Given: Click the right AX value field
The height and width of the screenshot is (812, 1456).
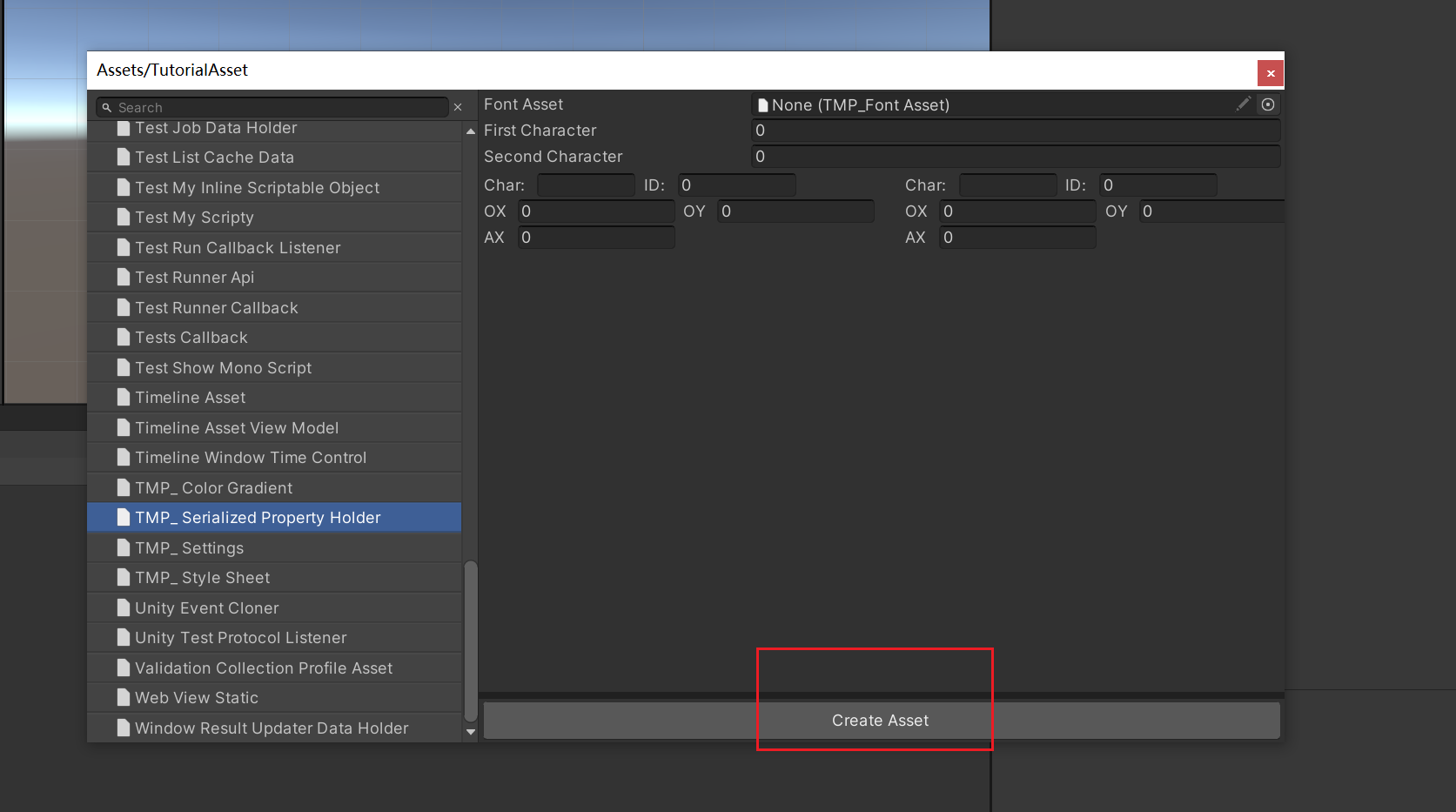Looking at the screenshot, I should coord(1017,238).
